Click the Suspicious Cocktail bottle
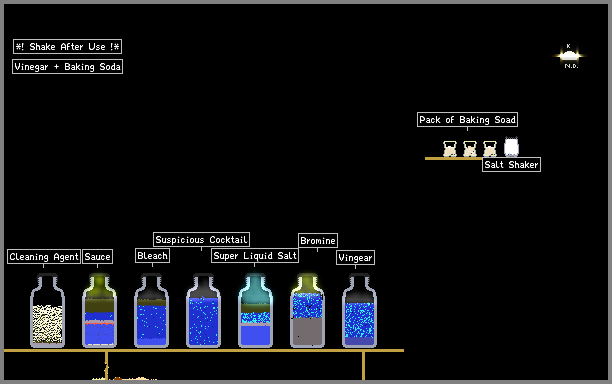 (x=203, y=310)
